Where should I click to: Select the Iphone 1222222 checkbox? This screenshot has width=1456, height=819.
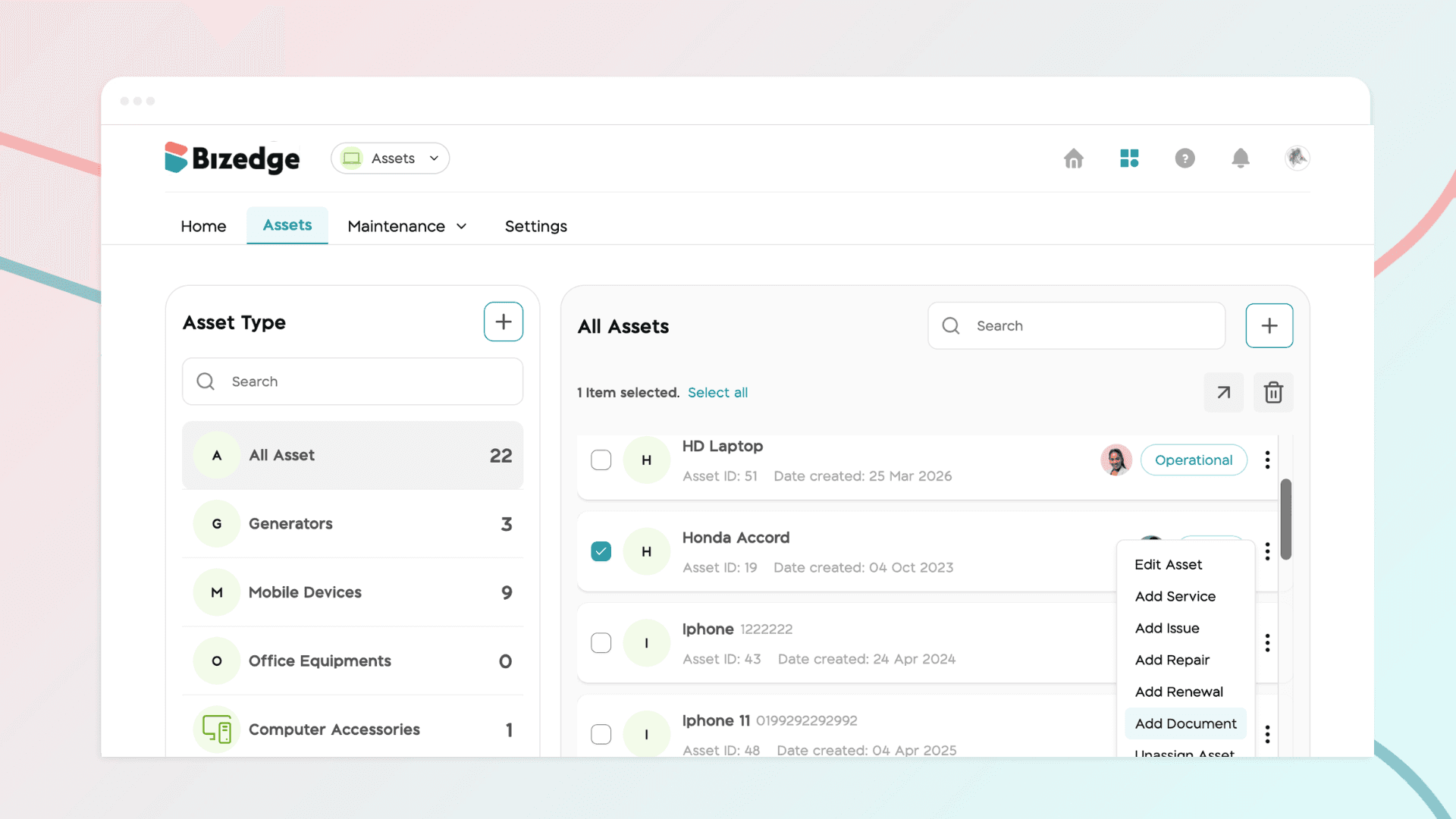pyautogui.click(x=601, y=643)
